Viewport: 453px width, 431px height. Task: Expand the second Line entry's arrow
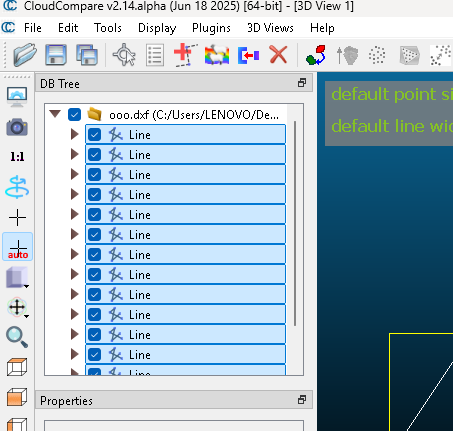click(x=75, y=155)
